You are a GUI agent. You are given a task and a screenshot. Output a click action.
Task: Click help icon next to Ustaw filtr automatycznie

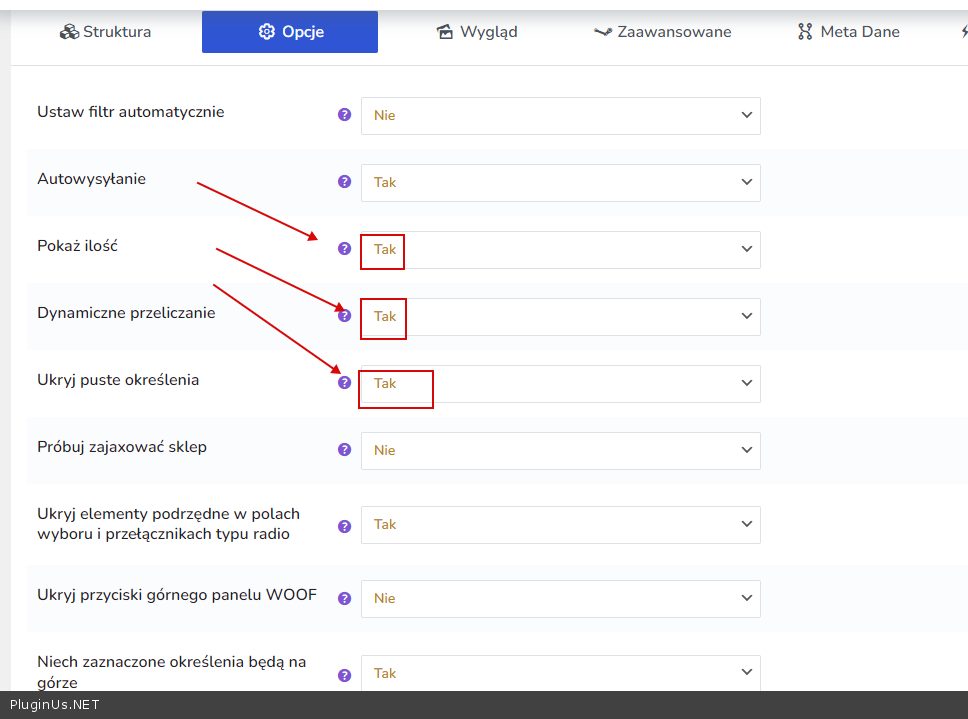[345, 115]
